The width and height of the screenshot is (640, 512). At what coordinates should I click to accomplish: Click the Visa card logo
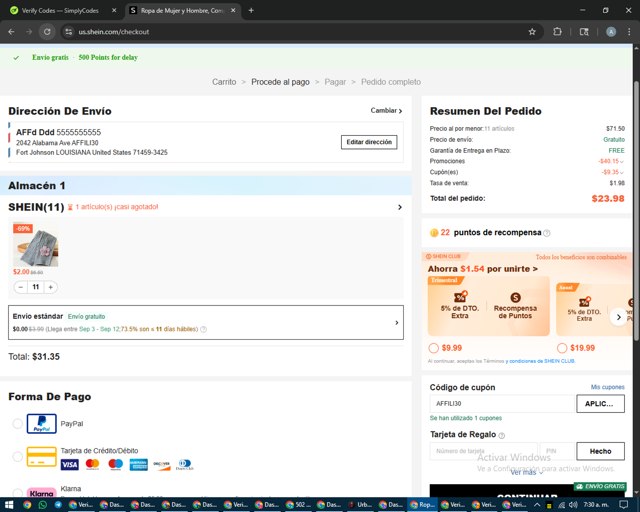[69, 465]
